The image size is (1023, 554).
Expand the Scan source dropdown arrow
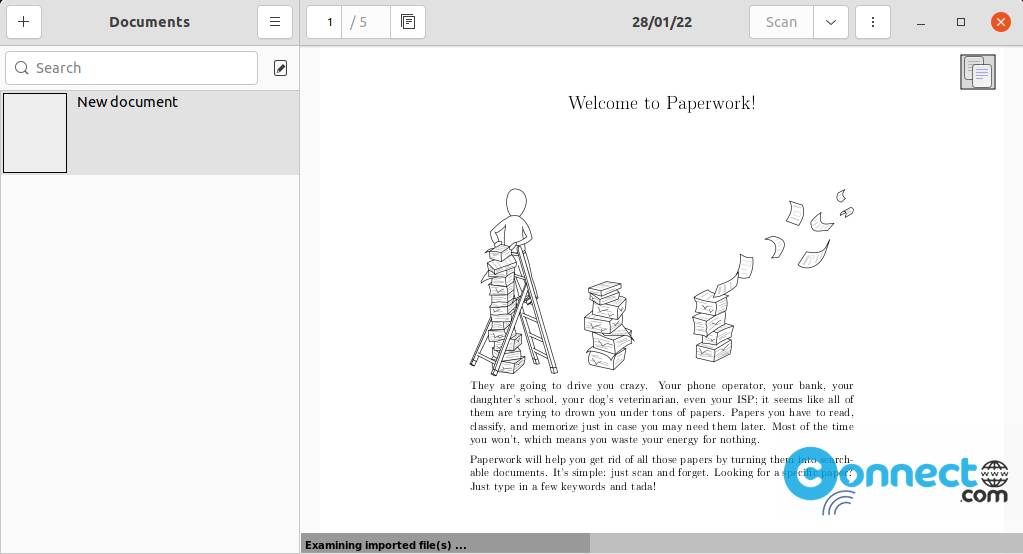[831, 22]
